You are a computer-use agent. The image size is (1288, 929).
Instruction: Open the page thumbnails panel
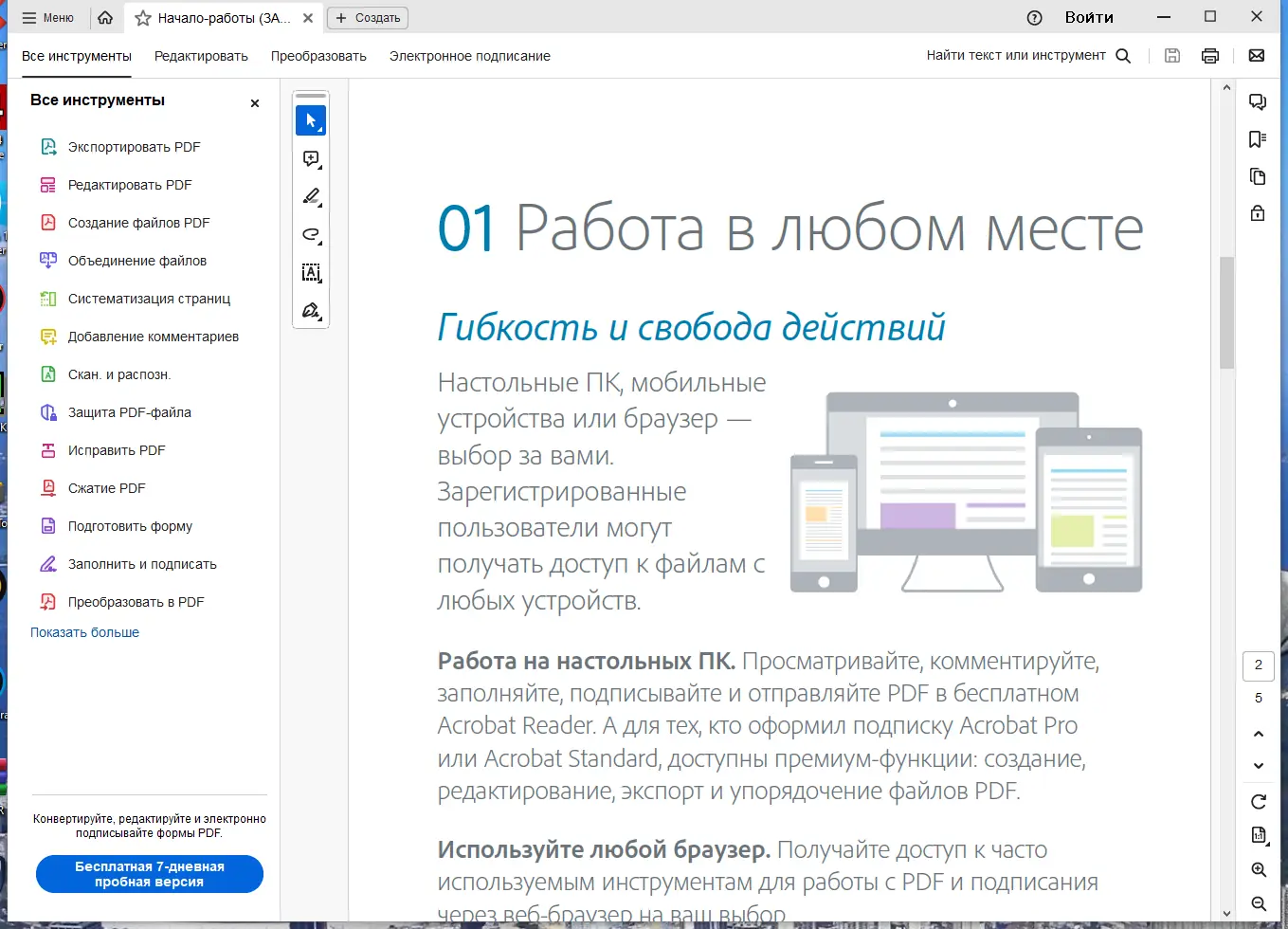(x=1258, y=176)
